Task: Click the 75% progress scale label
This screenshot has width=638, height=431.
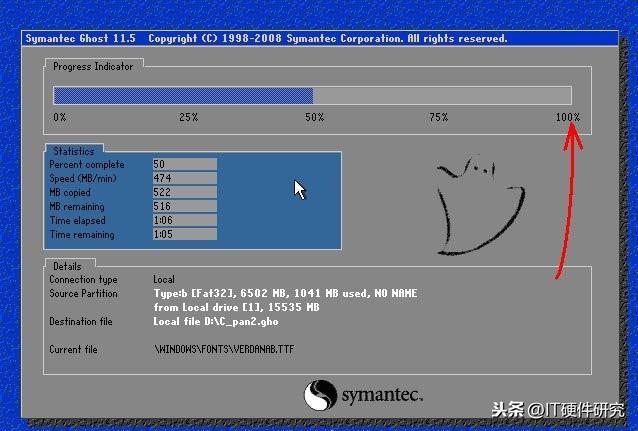Action: coord(439,117)
